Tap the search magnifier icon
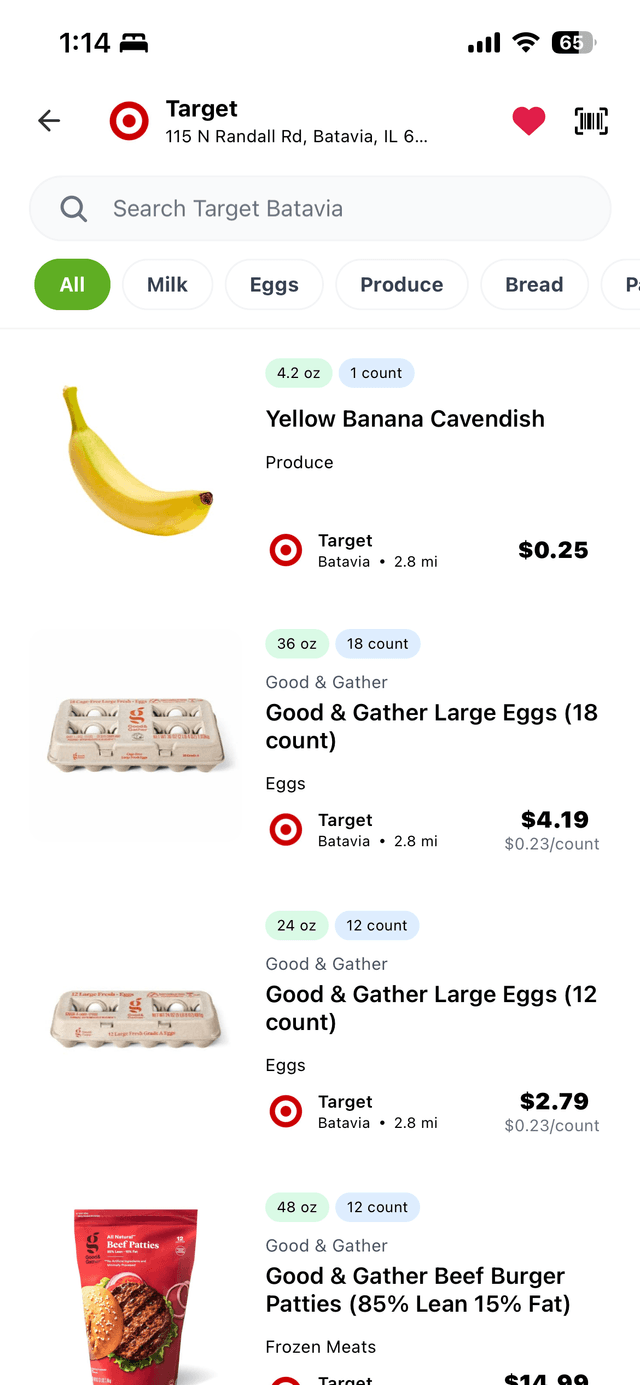Viewport: 640px width, 1385px height. [73, 209]
